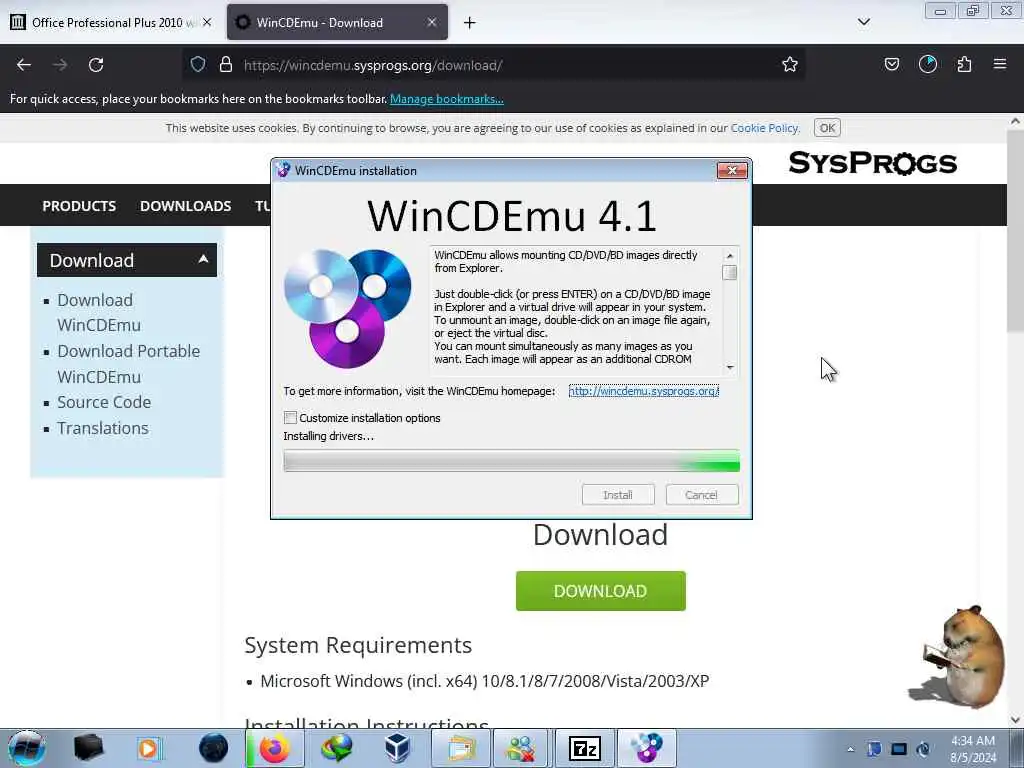Open a new browser tab

pos(470,23)
